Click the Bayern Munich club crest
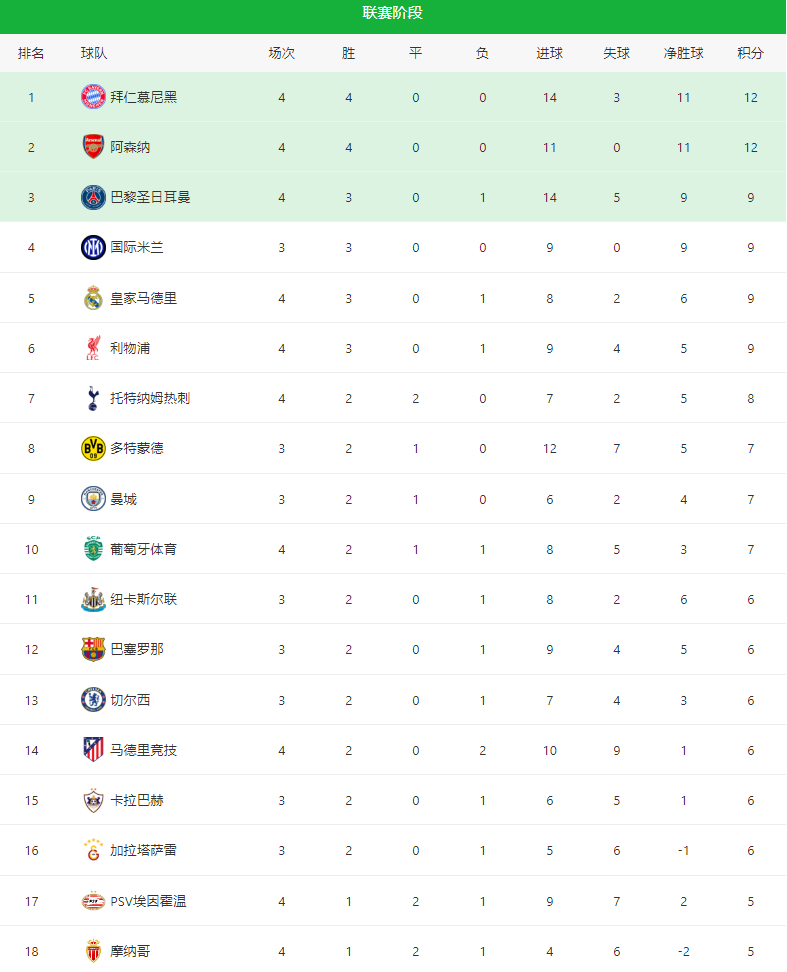The image size is (787, 972). (x=93, y=97)
